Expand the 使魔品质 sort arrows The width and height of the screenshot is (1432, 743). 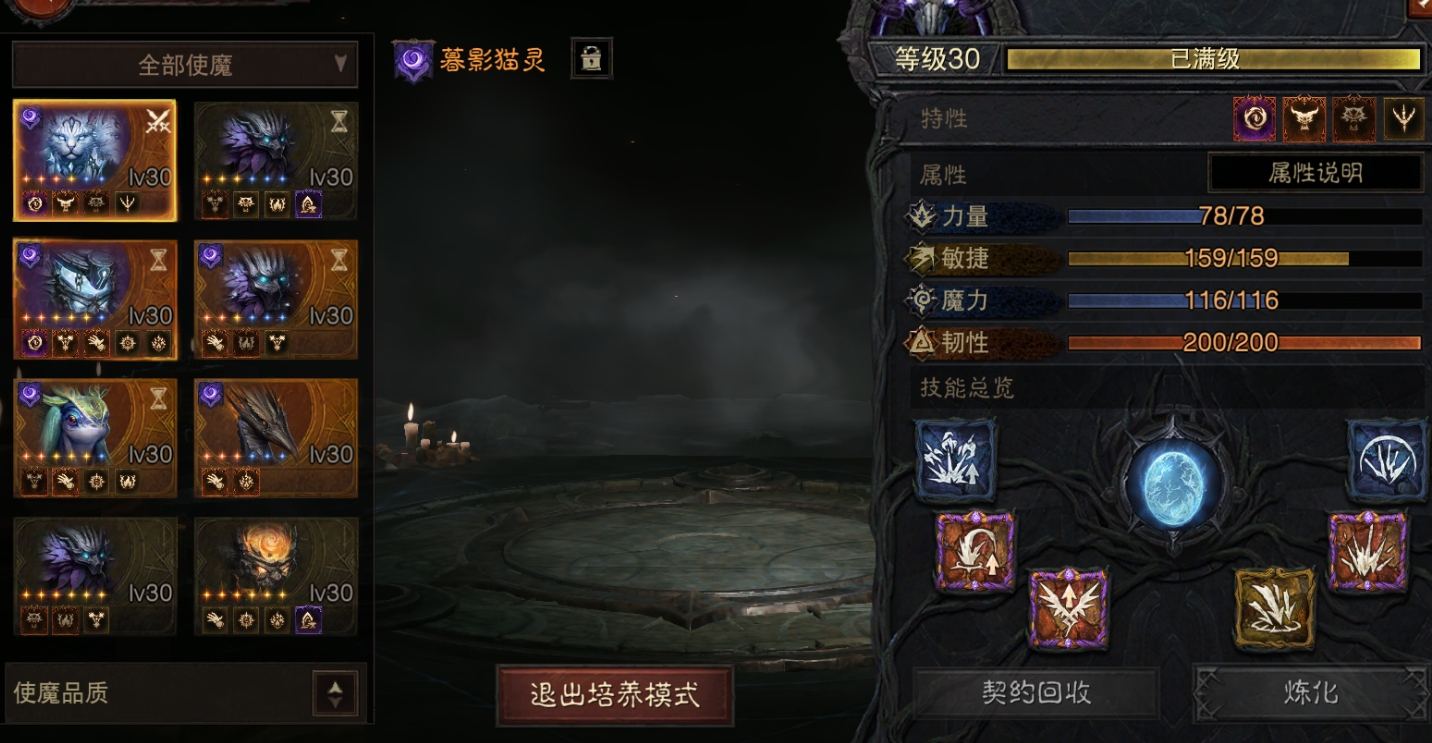pyautogui.click(x=335, y=693)
